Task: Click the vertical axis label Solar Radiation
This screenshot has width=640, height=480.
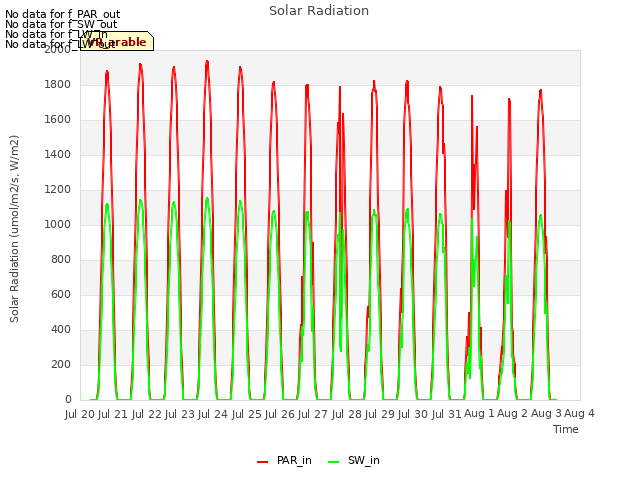Action: pyautogui.click(x=14, y=229)
